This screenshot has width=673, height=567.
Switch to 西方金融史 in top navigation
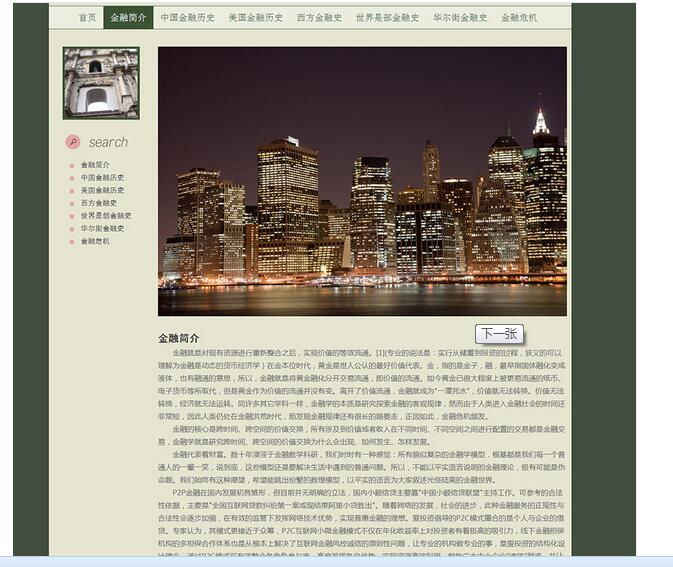tap(319, 18)
